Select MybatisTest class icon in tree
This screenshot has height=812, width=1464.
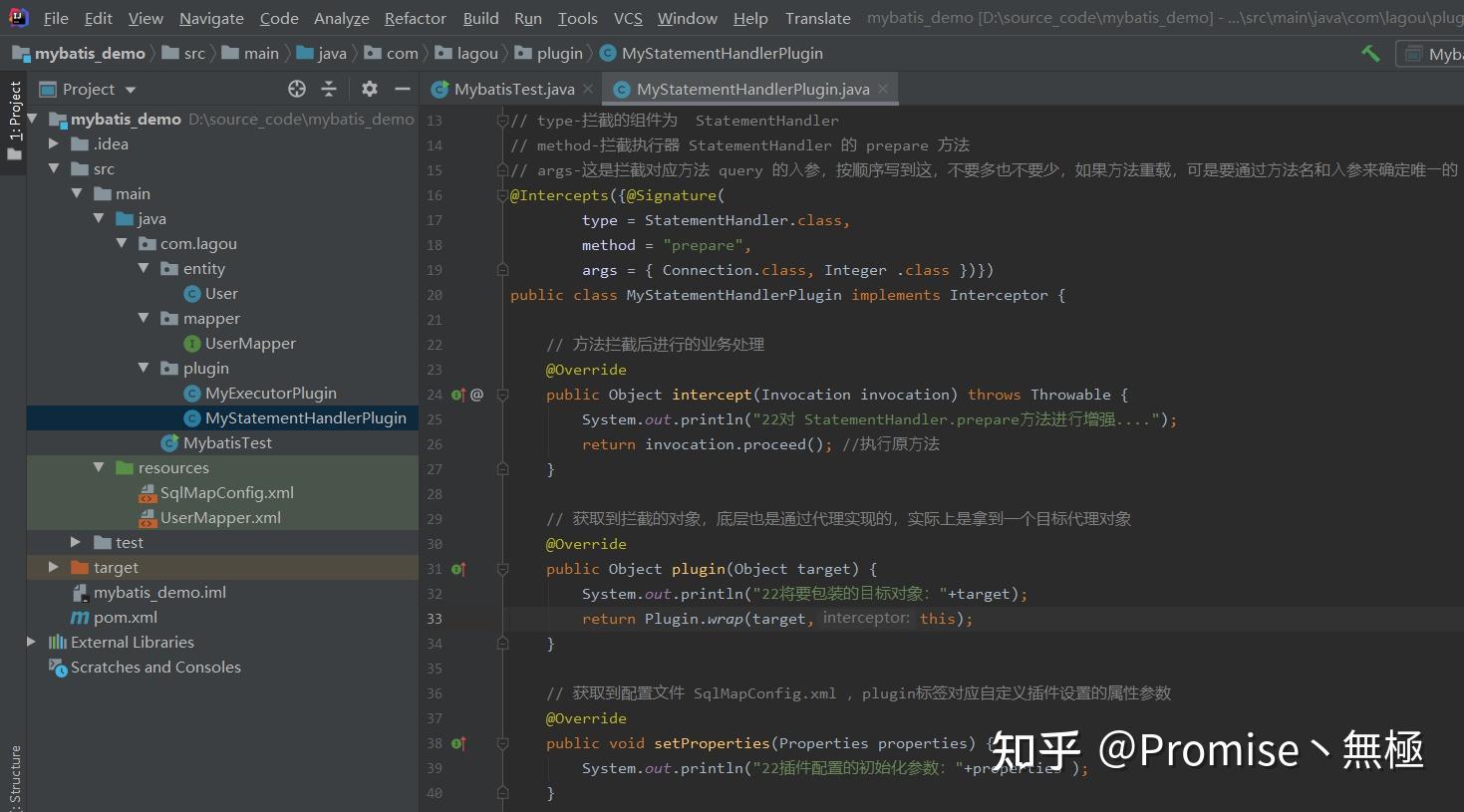pyautogui.click(x=170, y=442)
